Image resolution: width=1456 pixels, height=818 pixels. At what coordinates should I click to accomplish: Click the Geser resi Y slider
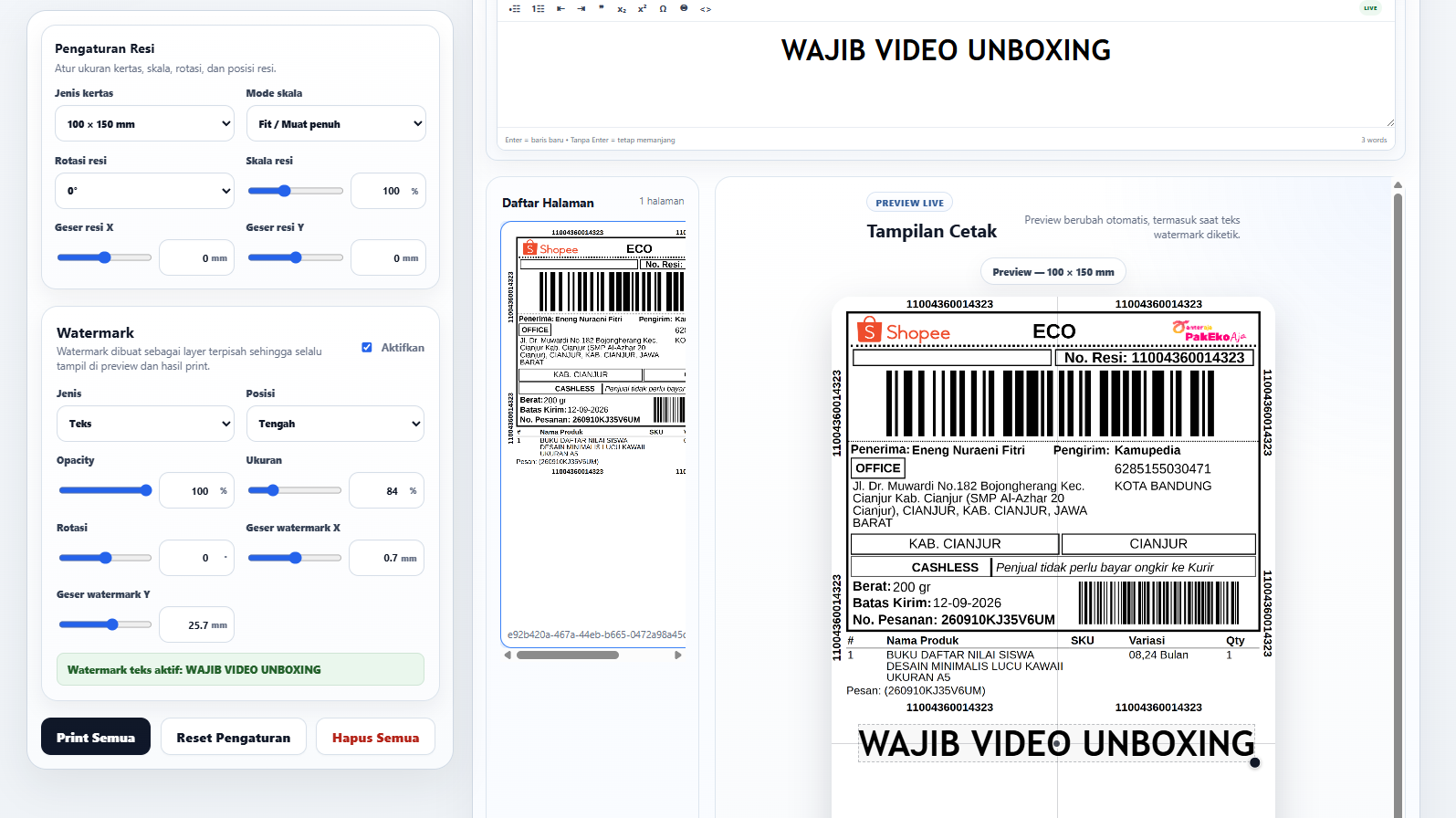(x=295, y=257)
